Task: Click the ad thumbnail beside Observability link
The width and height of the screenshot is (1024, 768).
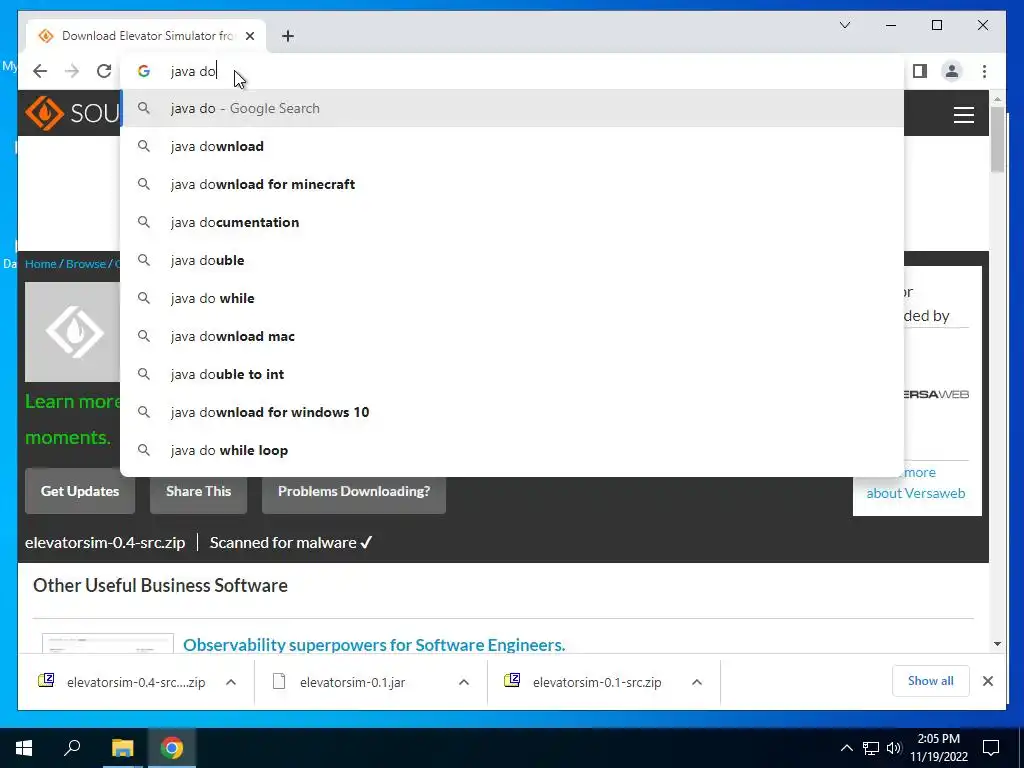Action: 108,643
